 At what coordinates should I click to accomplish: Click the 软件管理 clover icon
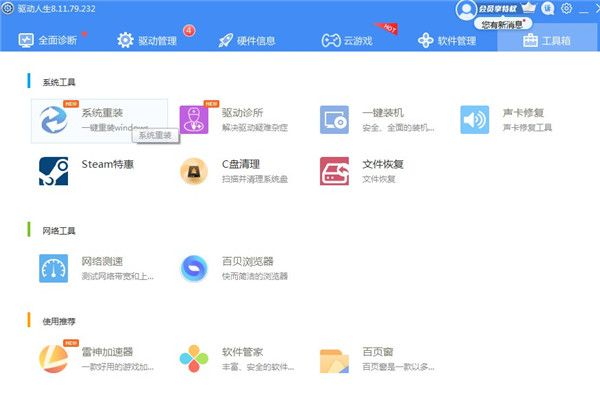[426, 40]
